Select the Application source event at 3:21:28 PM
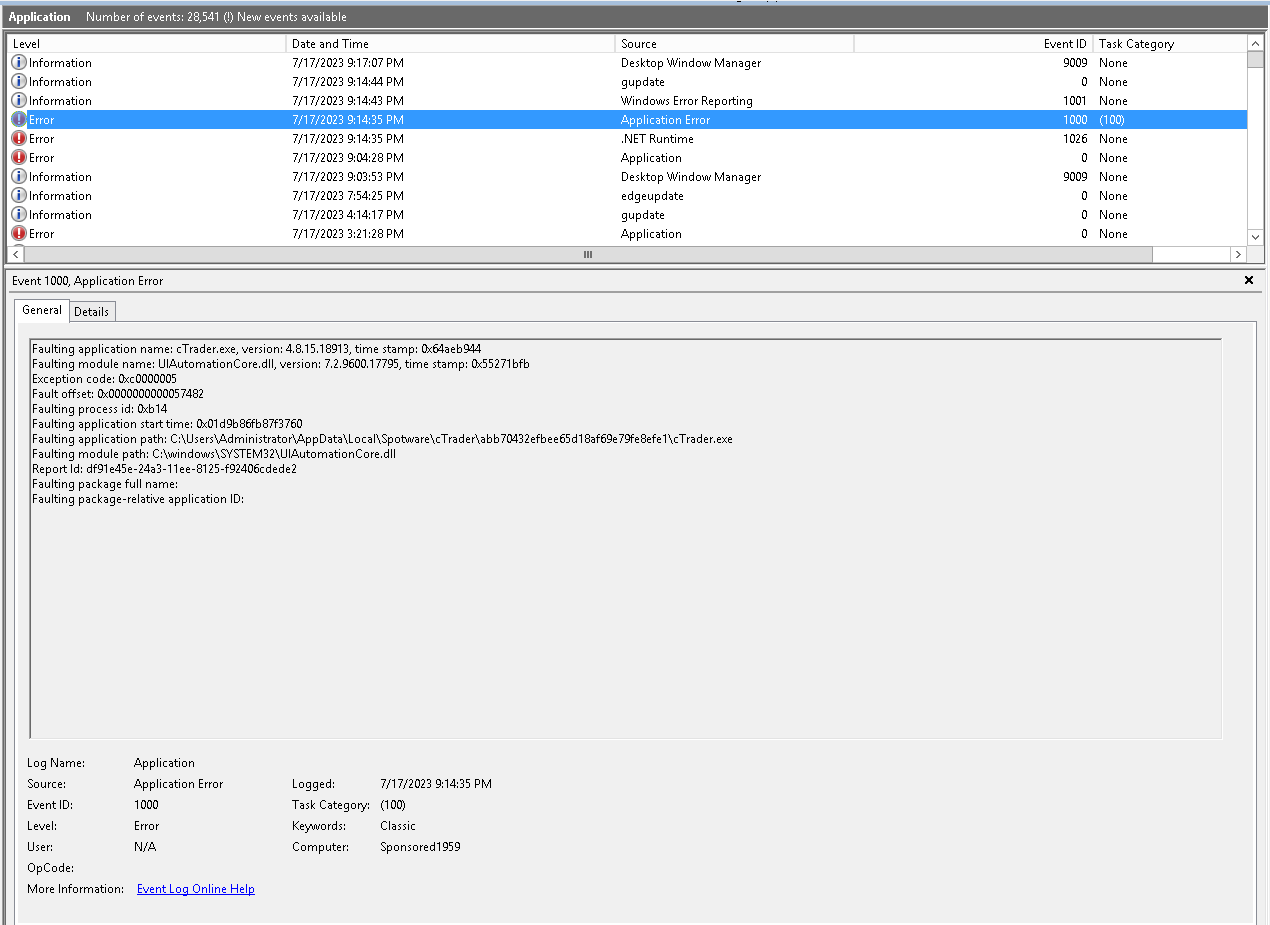The width and height of the screenshot is (1270, 925). (627, 234)
